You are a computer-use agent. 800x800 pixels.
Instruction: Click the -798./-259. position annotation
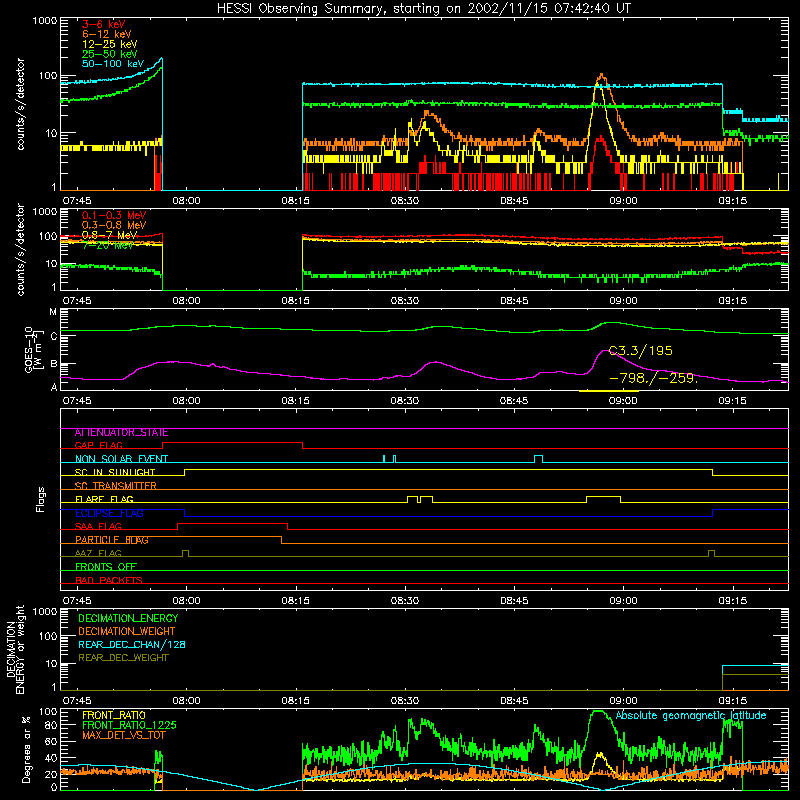[x=654, y=379]
